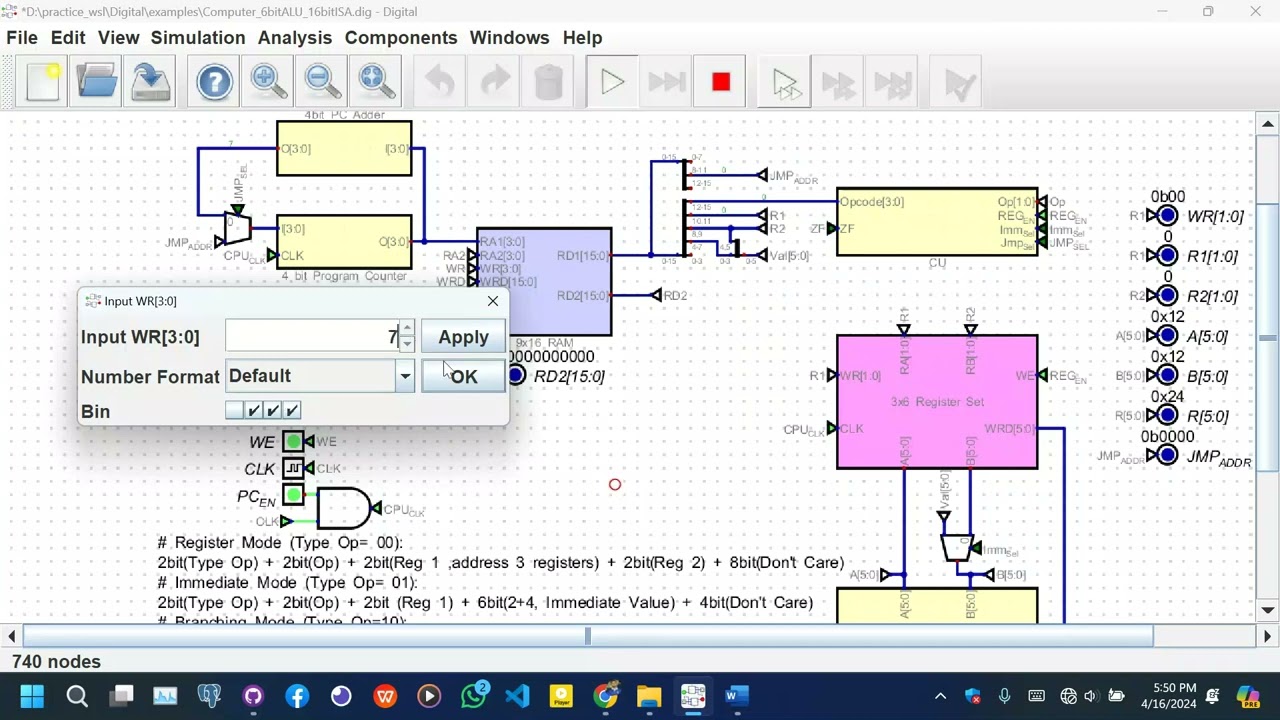This screenshot has width=1280, height=720.
Task: Open the Analysis menu
Action: [295, 37]
